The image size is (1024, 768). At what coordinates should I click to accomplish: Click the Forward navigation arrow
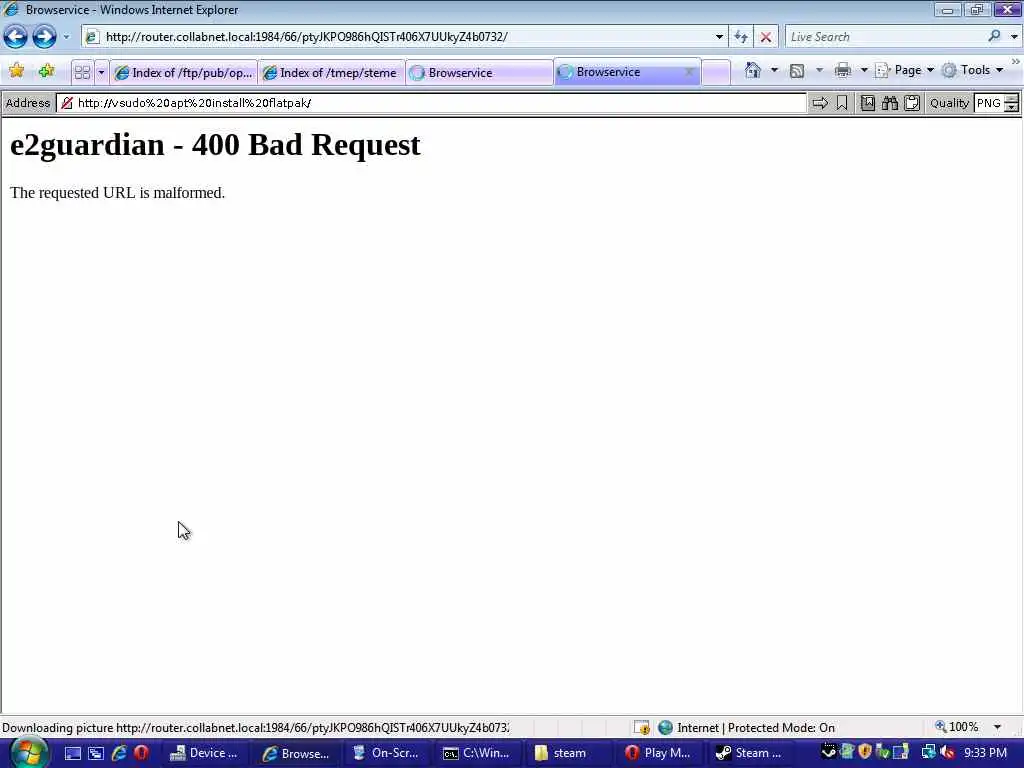44,37
